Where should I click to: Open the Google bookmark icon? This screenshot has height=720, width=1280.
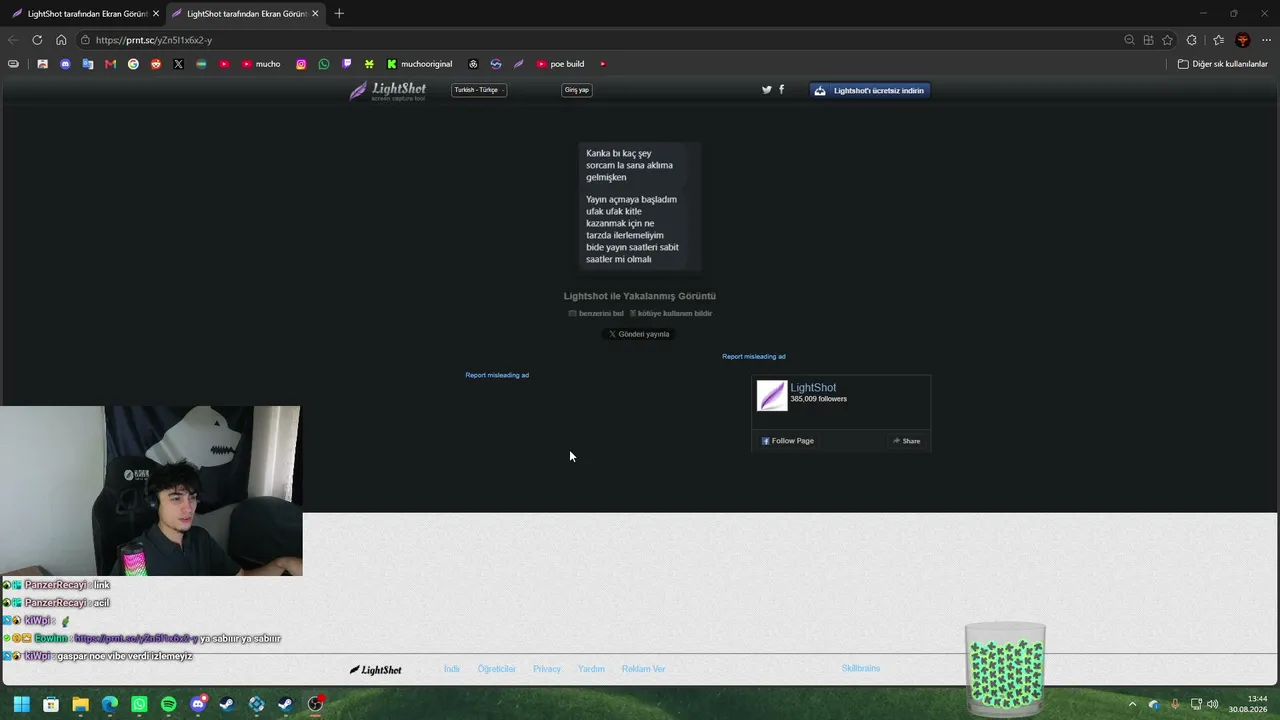[133, 64]
